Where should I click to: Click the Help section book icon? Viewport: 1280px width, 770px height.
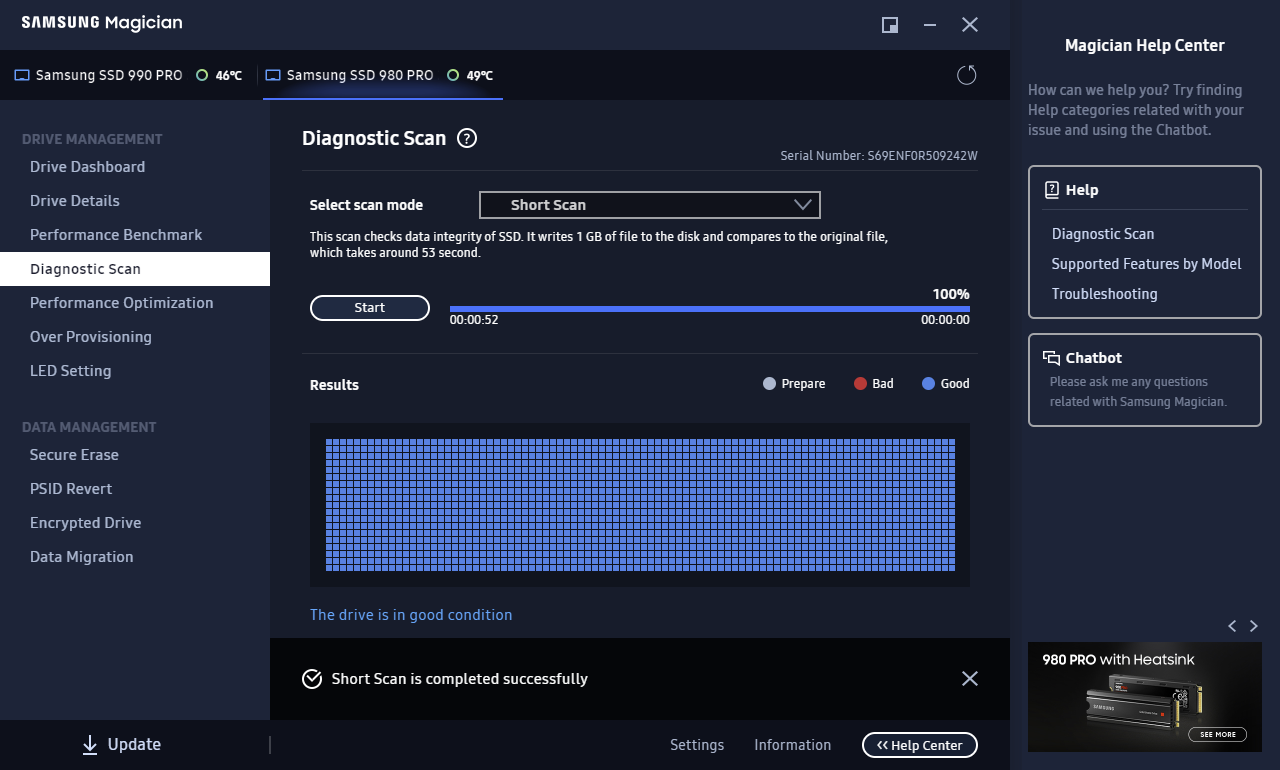tap(1051, 190)
